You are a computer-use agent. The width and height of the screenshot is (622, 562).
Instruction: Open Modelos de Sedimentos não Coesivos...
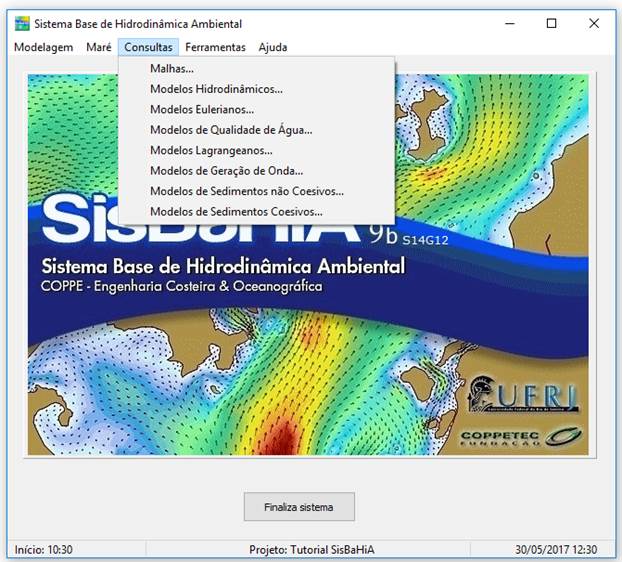point(256,191)
